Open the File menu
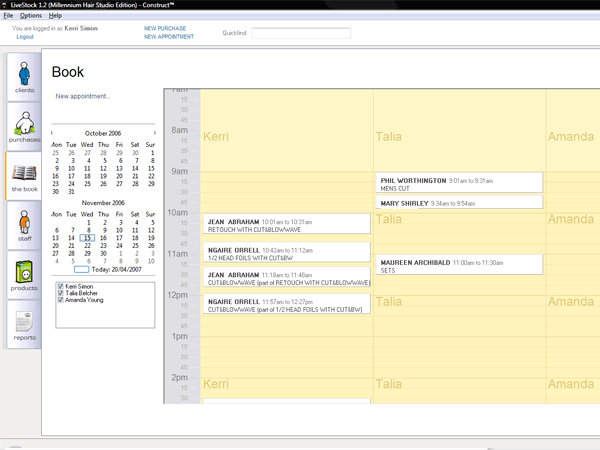The height and width of the screenshot is (450, 600). point(8,16)
